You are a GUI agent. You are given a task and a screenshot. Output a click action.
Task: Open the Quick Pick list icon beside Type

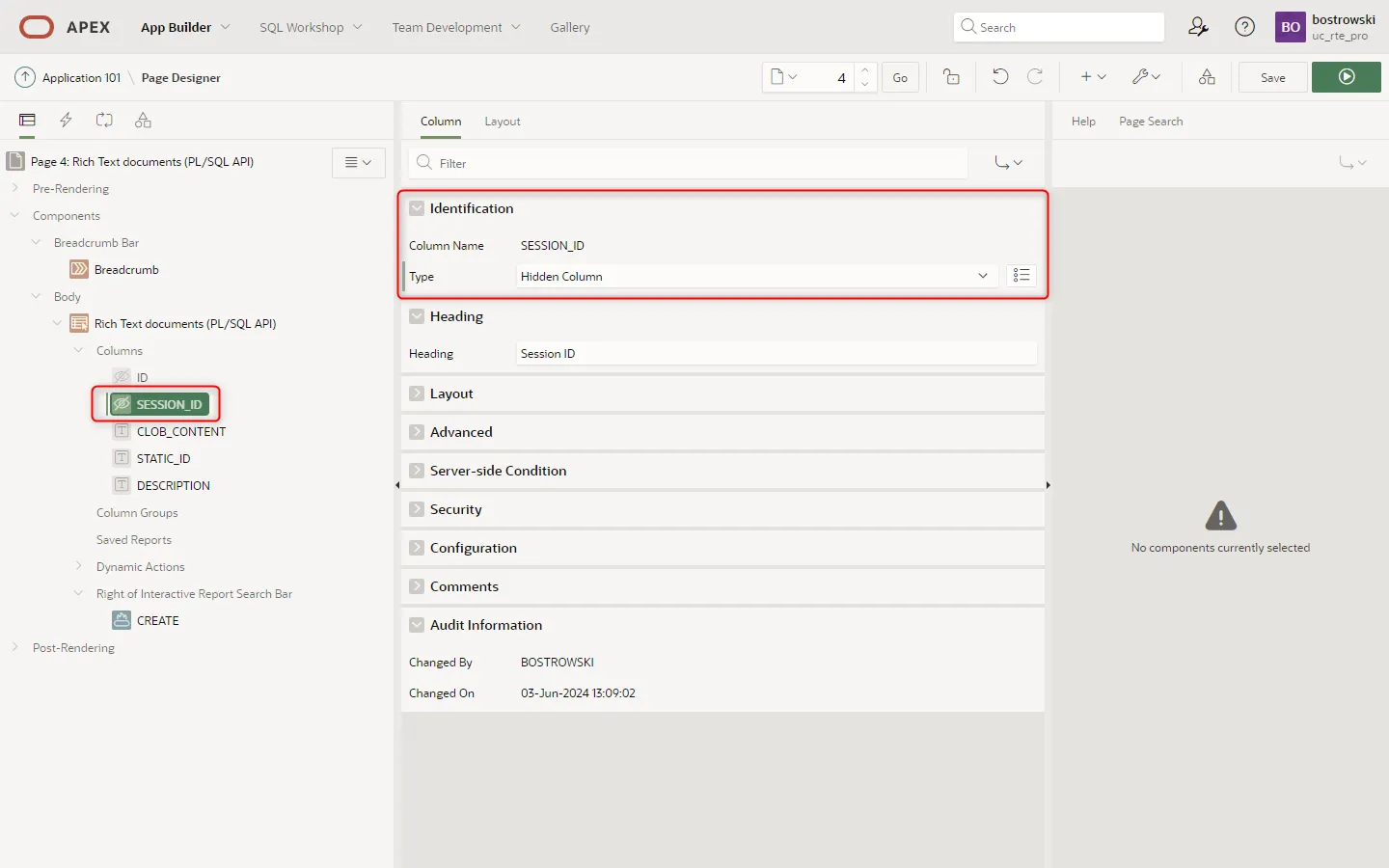1021,276
